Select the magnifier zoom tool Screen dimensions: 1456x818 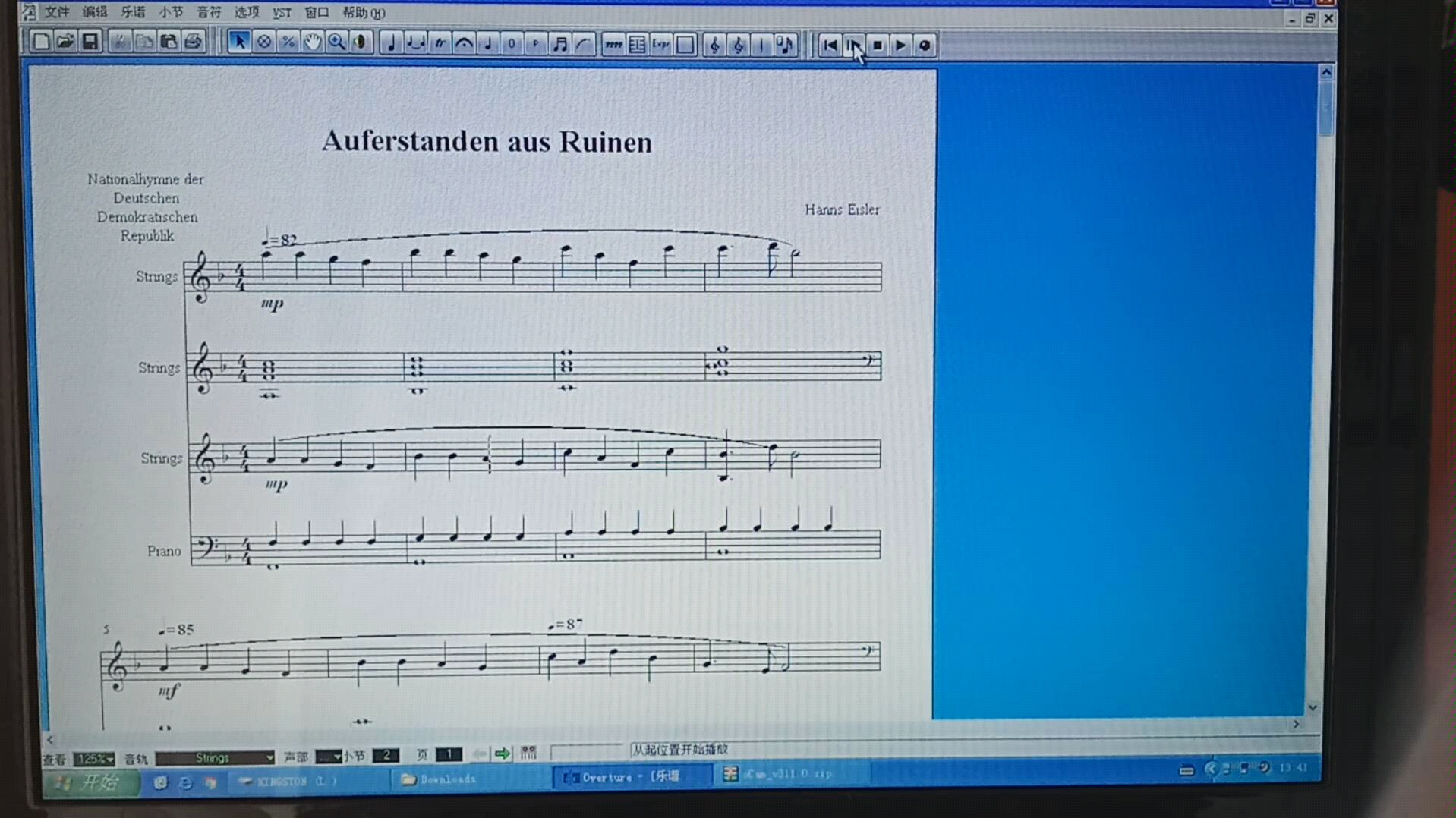click(336, 42)
